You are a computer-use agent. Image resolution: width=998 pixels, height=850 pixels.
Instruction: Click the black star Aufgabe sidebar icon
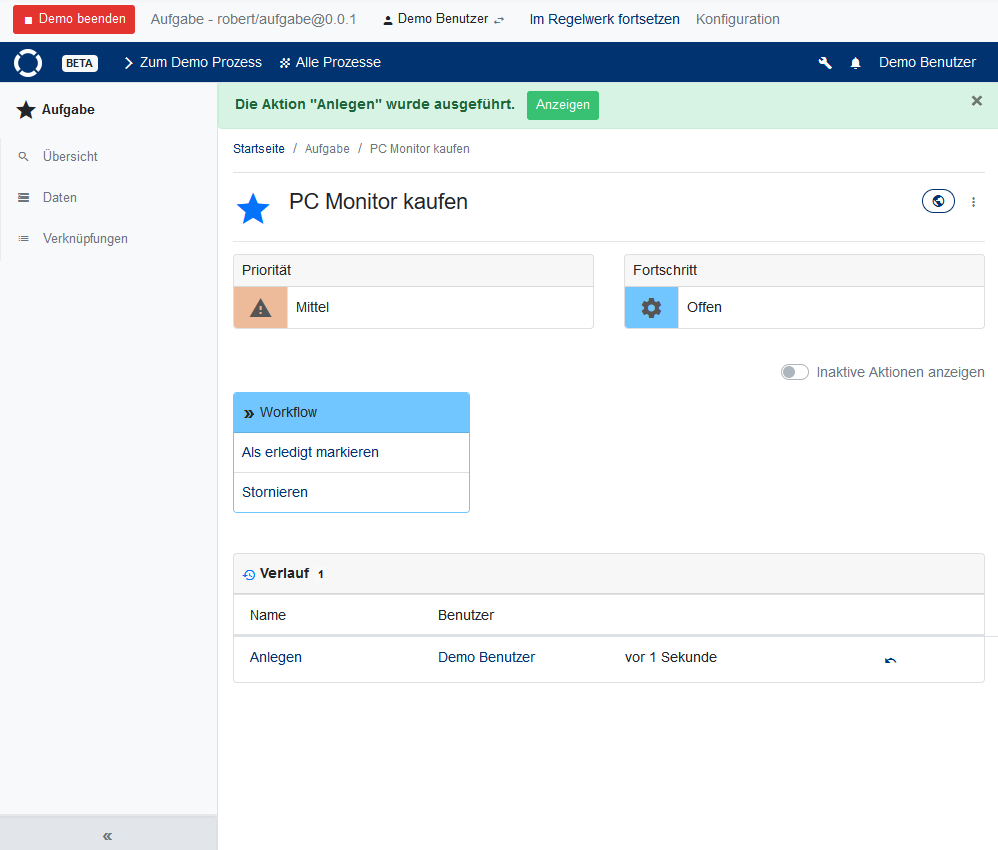point(25,110)
